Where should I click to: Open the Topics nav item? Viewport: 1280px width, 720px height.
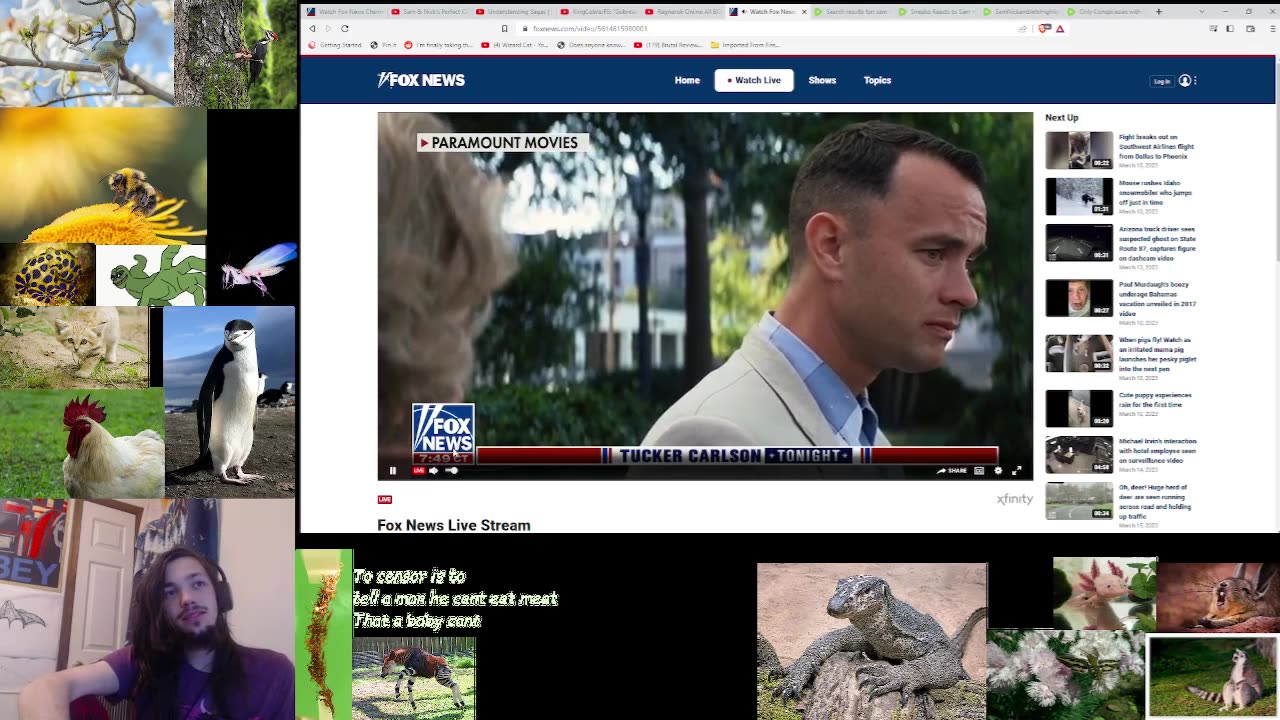click(x=877, y=80)
